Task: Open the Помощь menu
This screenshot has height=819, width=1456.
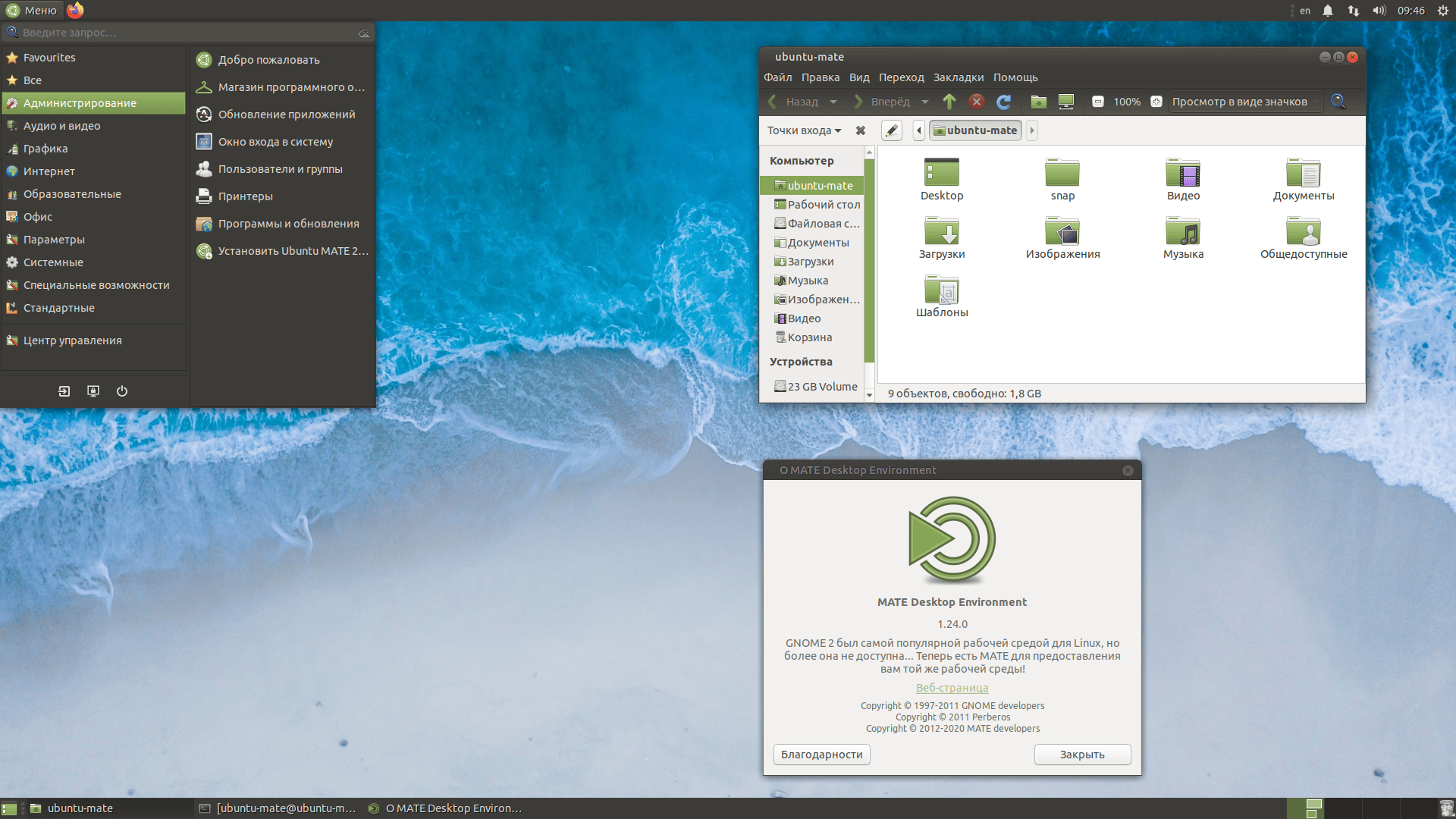Action: coord(1015,77)
